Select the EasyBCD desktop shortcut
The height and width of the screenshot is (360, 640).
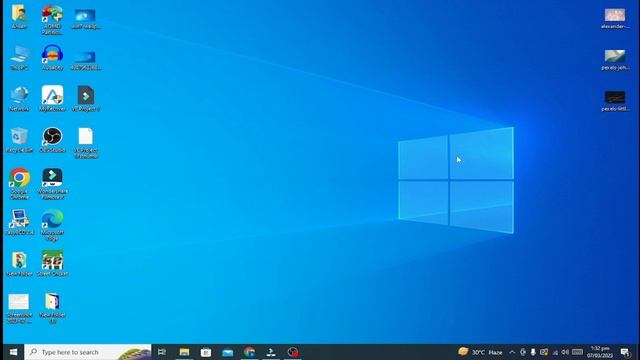pyautogui.click(x=19, y=222)
